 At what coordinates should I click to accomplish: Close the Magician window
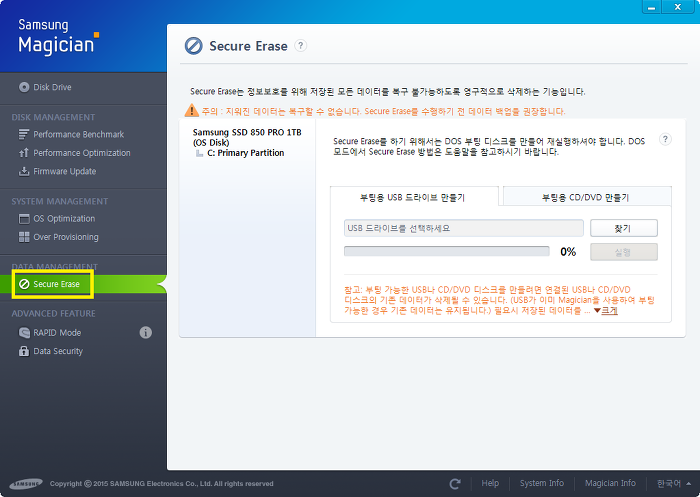(x=678, y=7)
